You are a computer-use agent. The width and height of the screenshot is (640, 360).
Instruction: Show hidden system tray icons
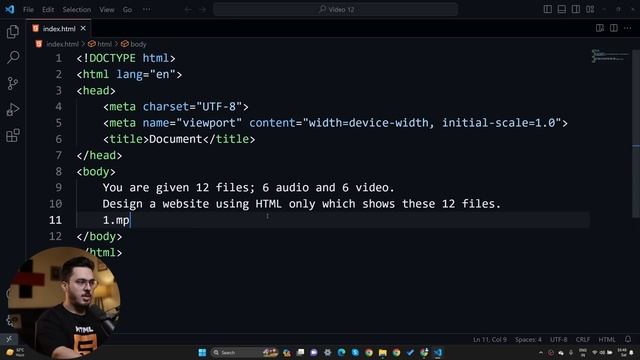[541, 353]
